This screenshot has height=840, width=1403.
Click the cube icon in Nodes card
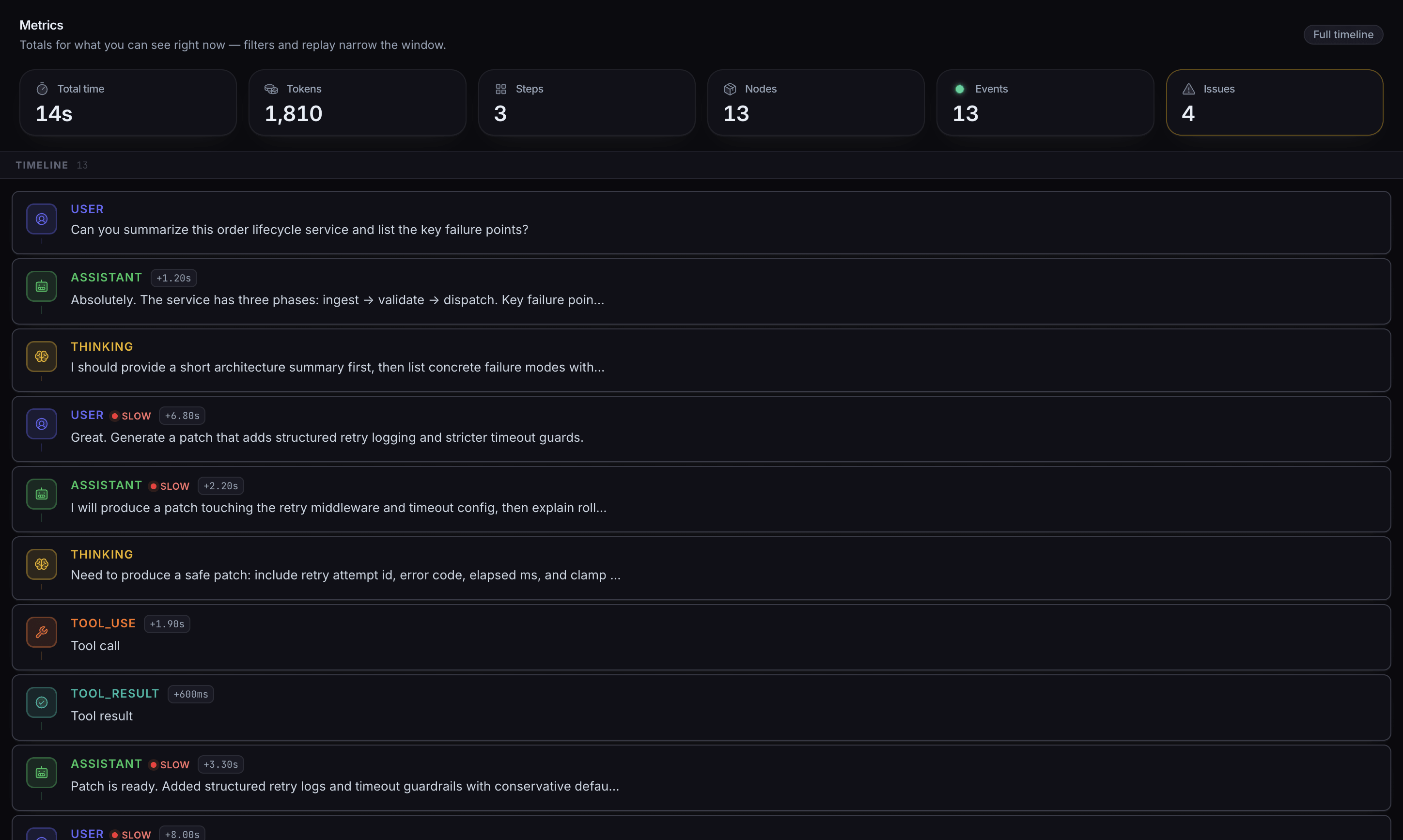[x=730, y=89]
